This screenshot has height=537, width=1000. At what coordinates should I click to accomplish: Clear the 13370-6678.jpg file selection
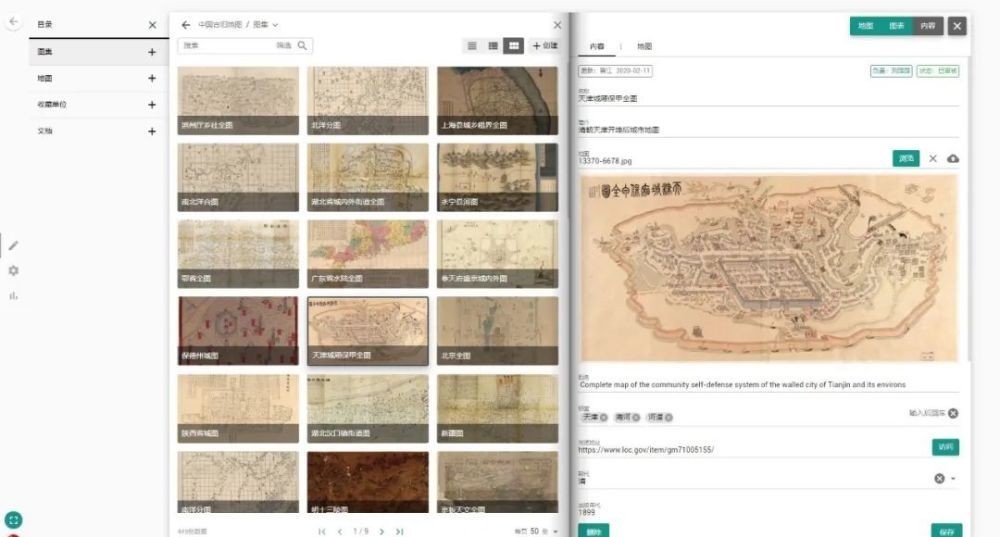click(x=932, y=159)
